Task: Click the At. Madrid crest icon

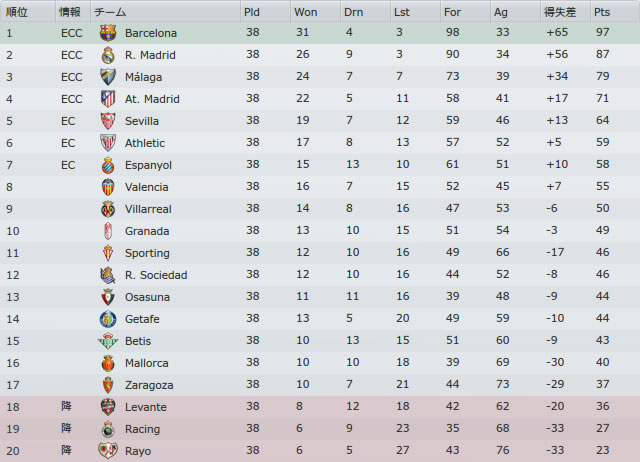Action: click(108, 99)
